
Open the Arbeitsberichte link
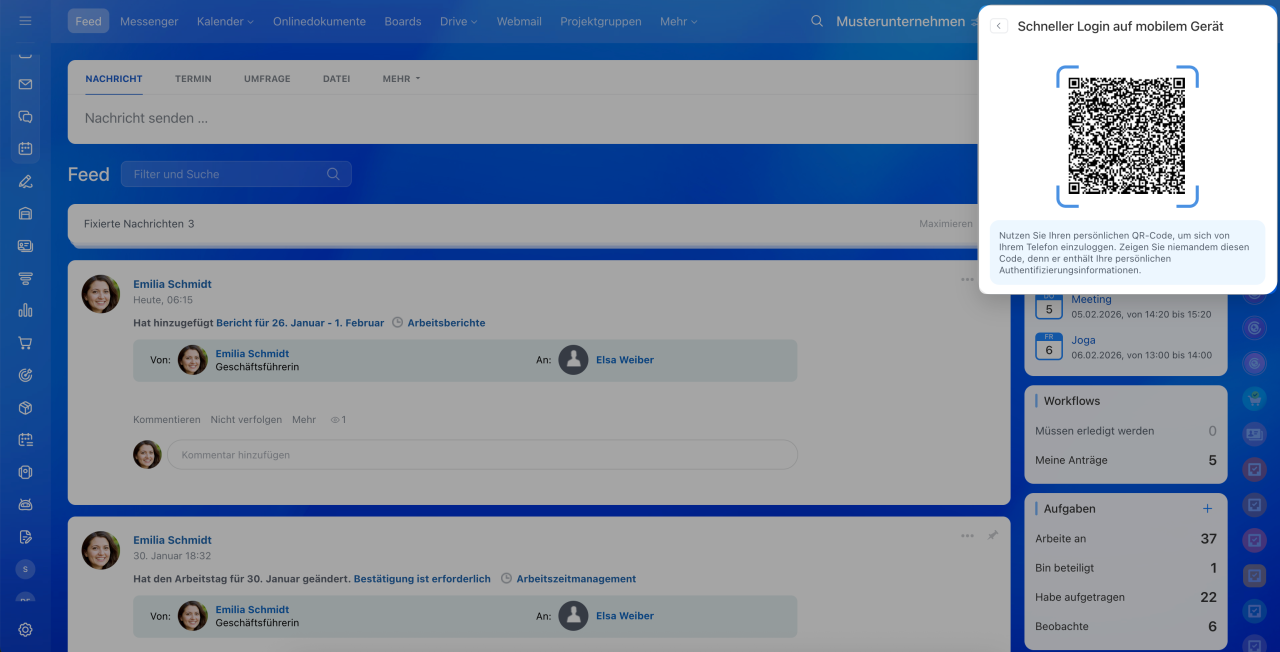coord(446,323)
